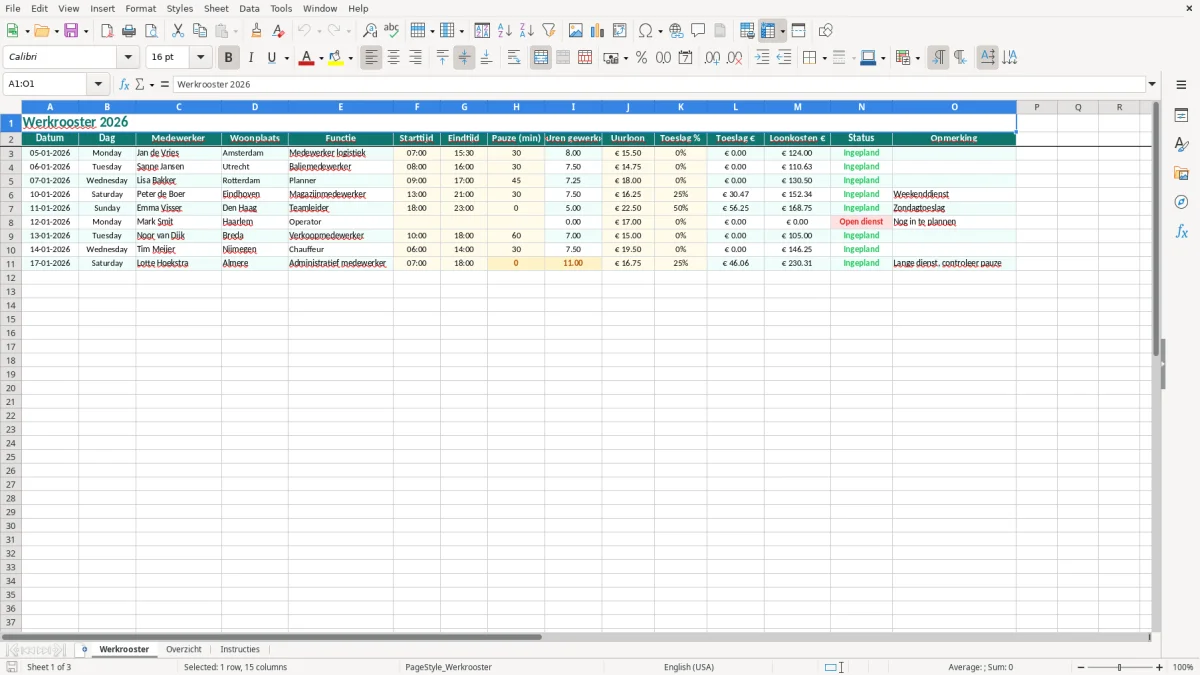Click Clear Direct Formatting icon
The height and width of the screenshot is (675, 1200).
click(x=279, y=31)
